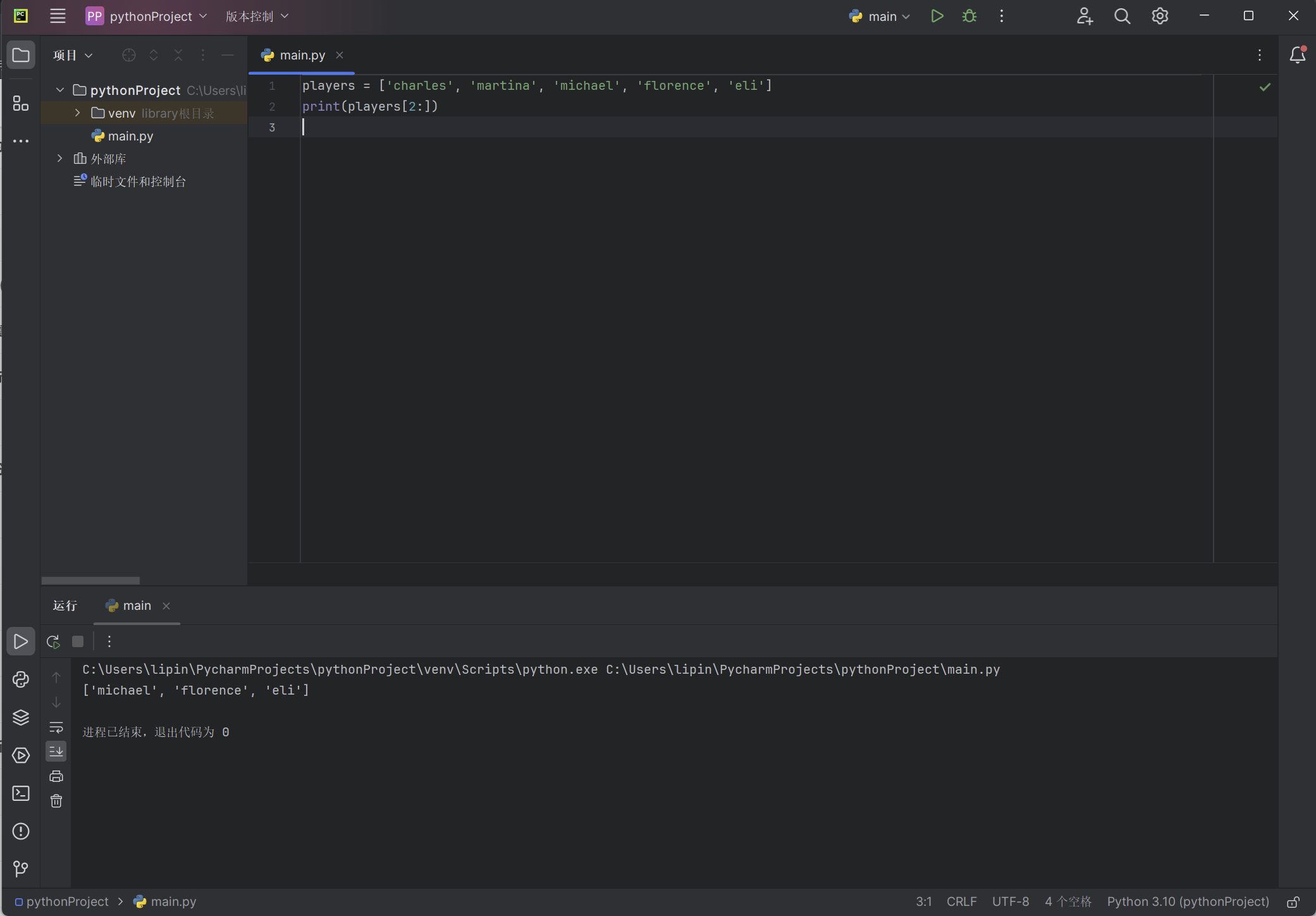
Task: Open Git version control tool window
Action: pos(21,869)
